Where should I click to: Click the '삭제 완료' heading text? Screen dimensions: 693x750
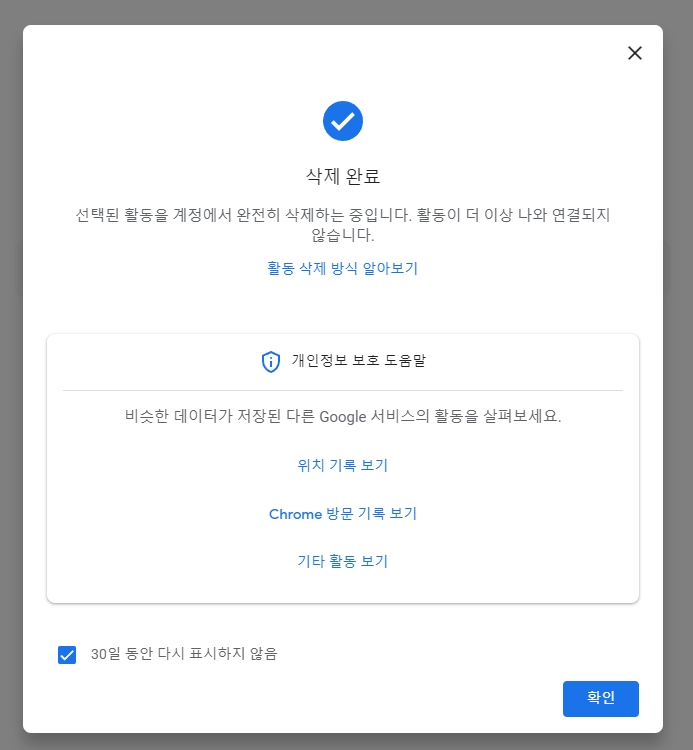[343, 176]
